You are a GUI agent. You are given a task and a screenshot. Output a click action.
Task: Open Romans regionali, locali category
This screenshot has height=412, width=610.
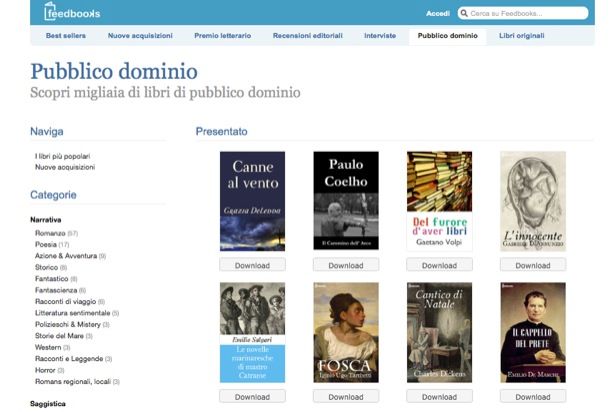[73, 381]
